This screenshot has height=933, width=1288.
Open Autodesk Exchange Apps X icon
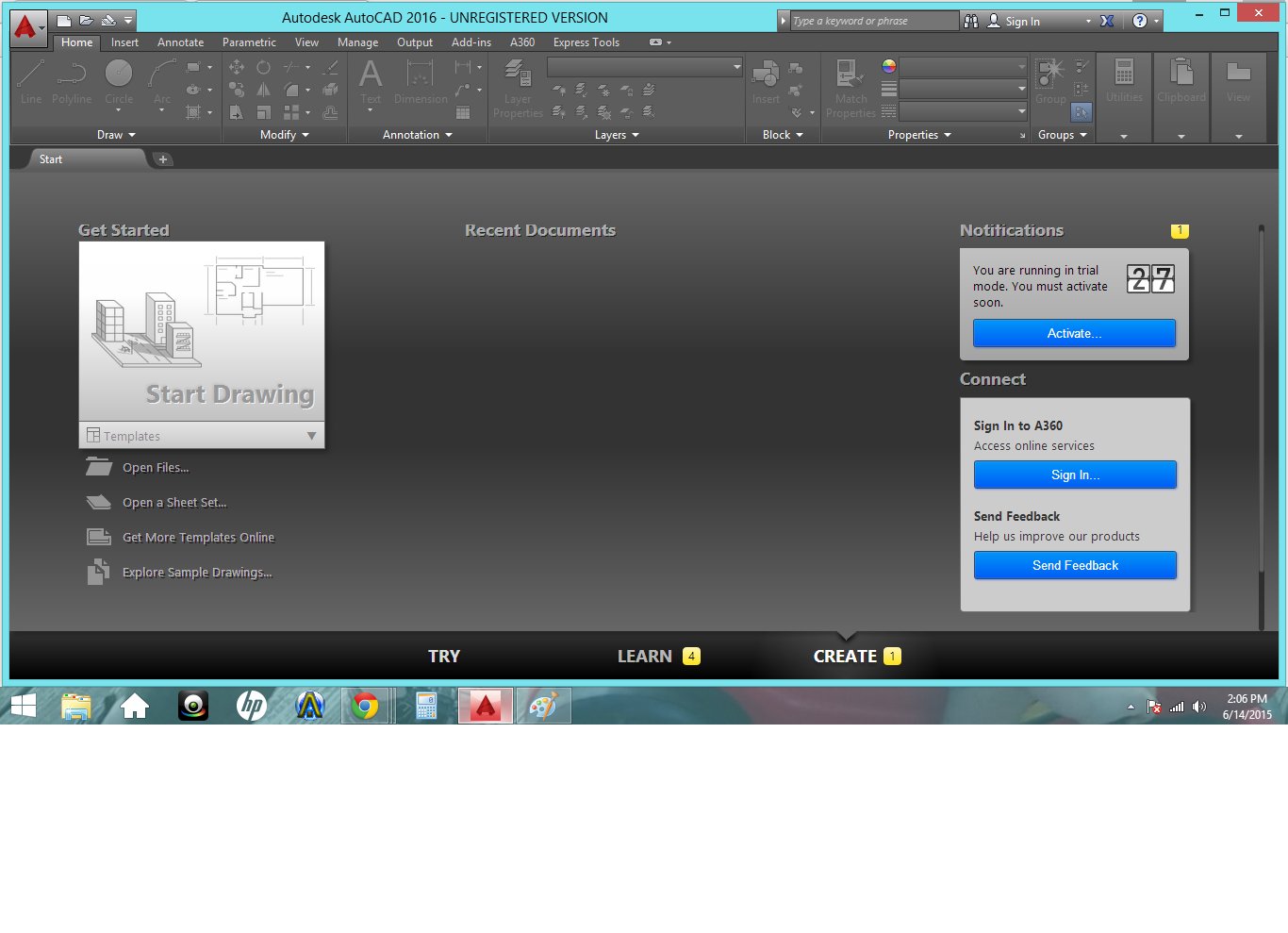(x=1107, y=21)
